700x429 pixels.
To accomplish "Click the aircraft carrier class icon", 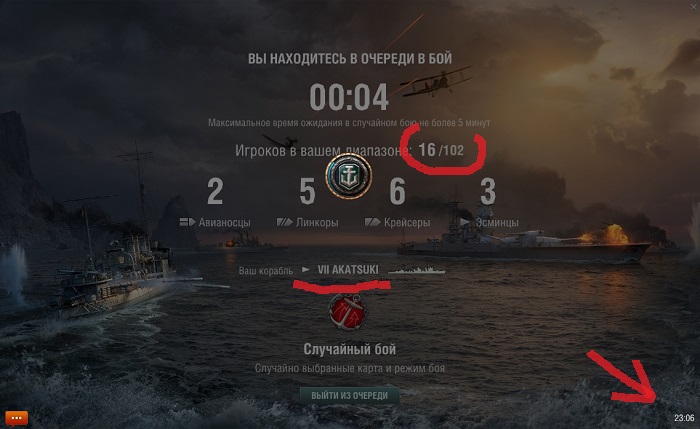I will tap(187, 222).
